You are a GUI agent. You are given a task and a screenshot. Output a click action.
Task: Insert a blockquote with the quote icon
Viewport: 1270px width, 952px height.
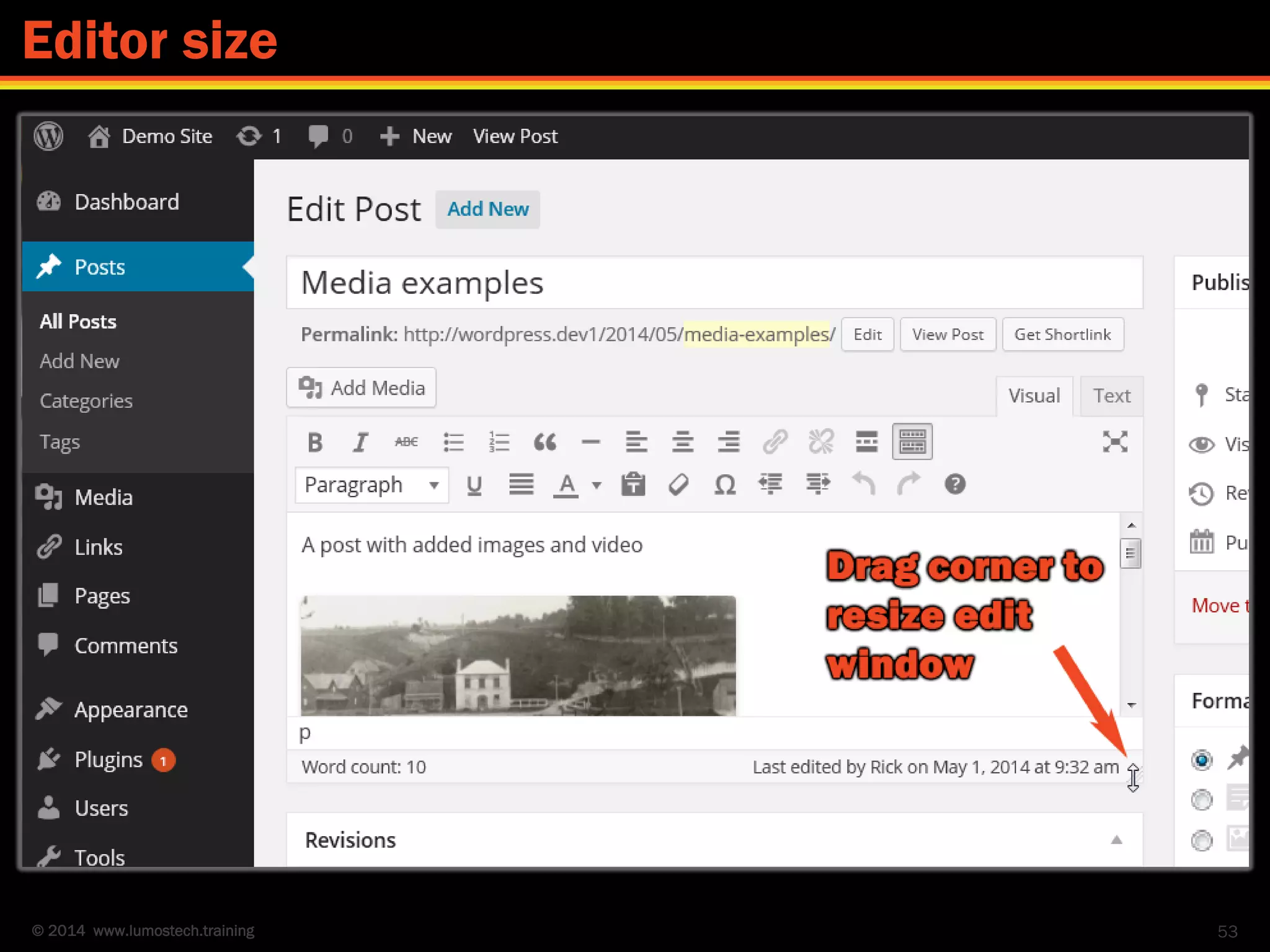point(544,443)
